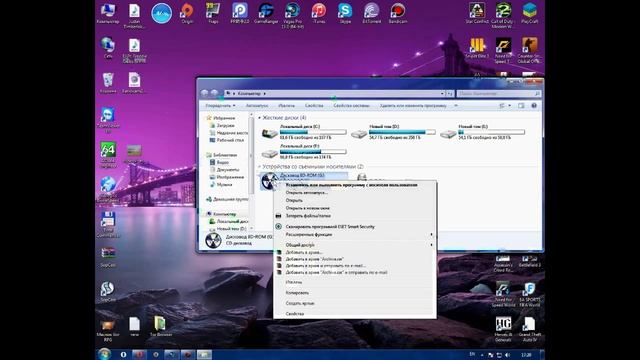The image size is (640, 360).
Task: Collapse the removable media devices group
Action: point(259,167)
